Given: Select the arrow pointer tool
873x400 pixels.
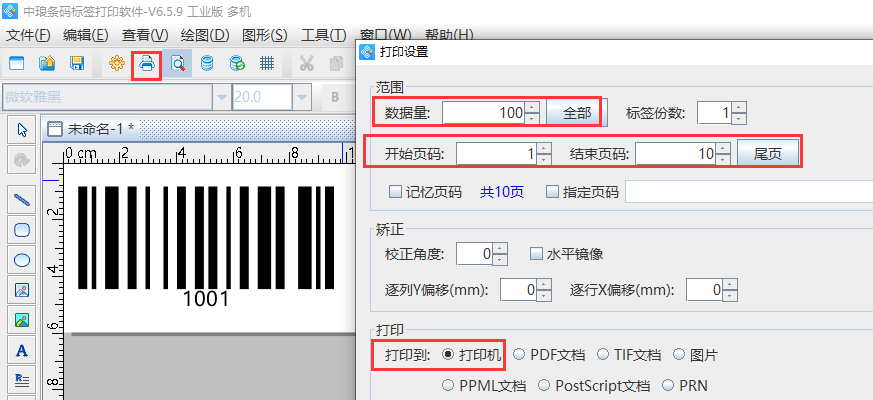Looking at the screenshot, I should [x=22, y=130].
